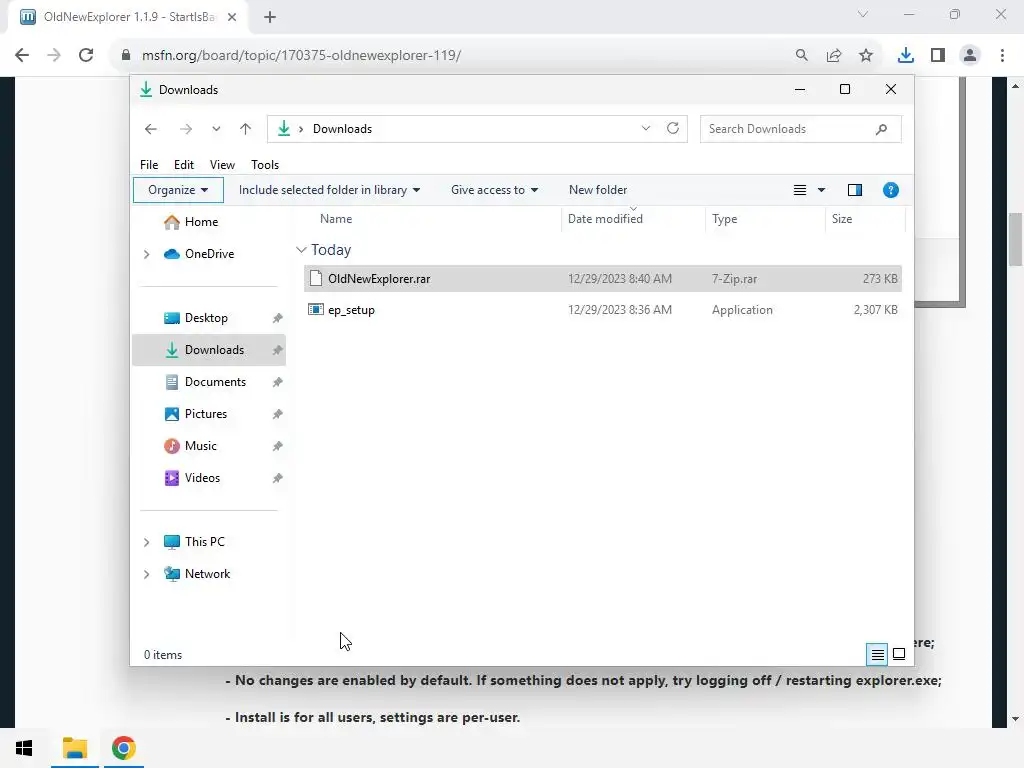Switch to details view in status bar
Image resolution: width=1024 pixels, height=768 pixels.
point(878,654)
